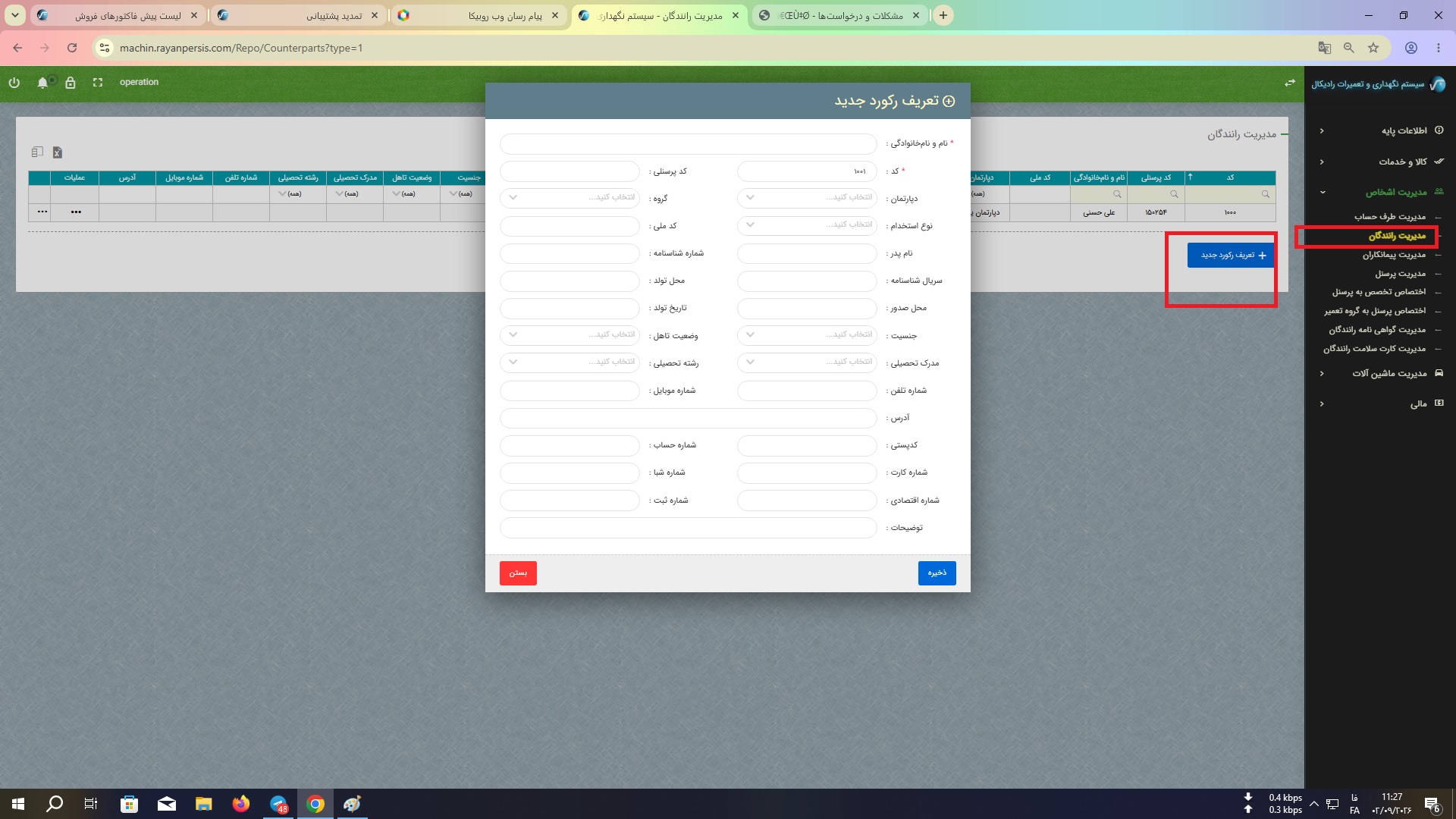The image size is (1456, 819).
Task: Click the نام و نام‌خانوادگی input field
Action: (689, 143)
